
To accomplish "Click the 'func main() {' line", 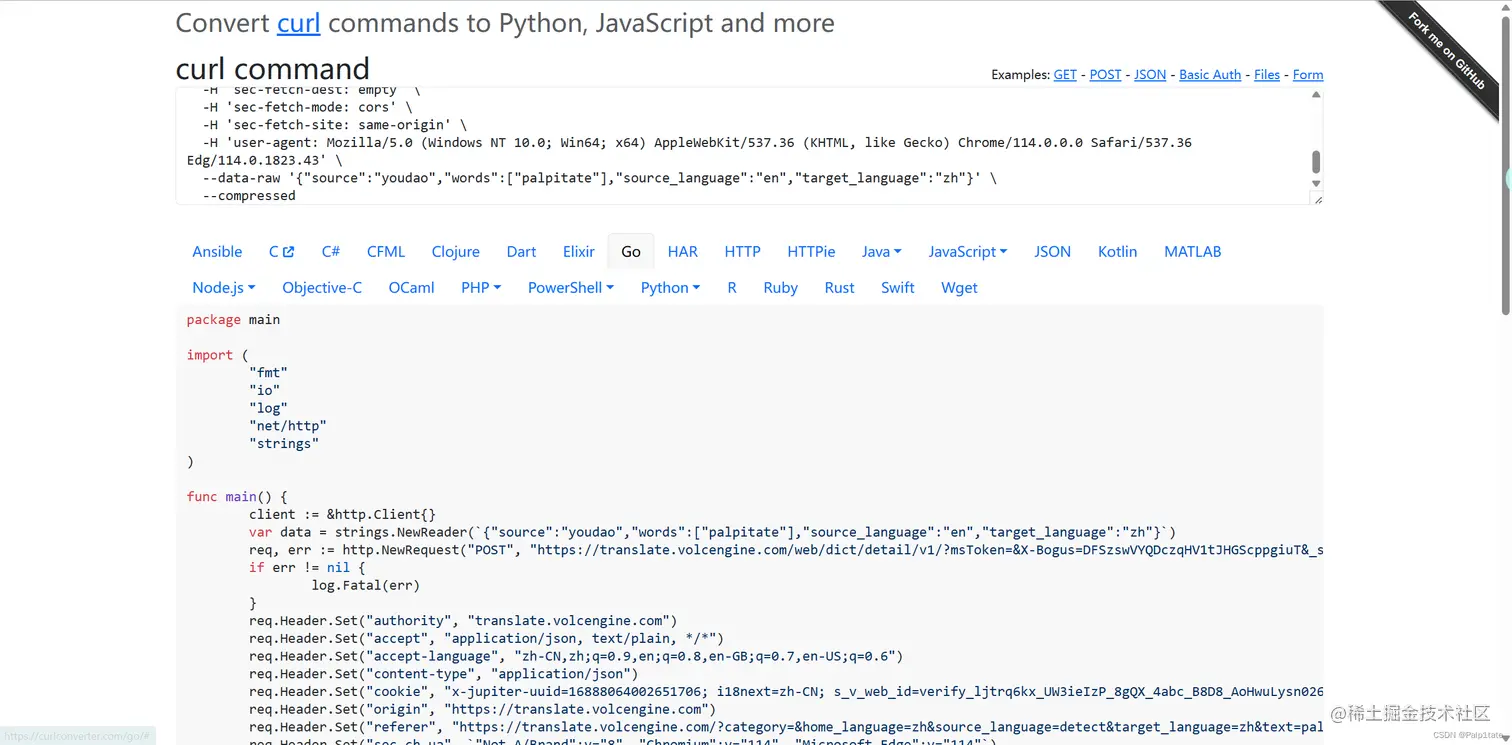I will 237,497.
